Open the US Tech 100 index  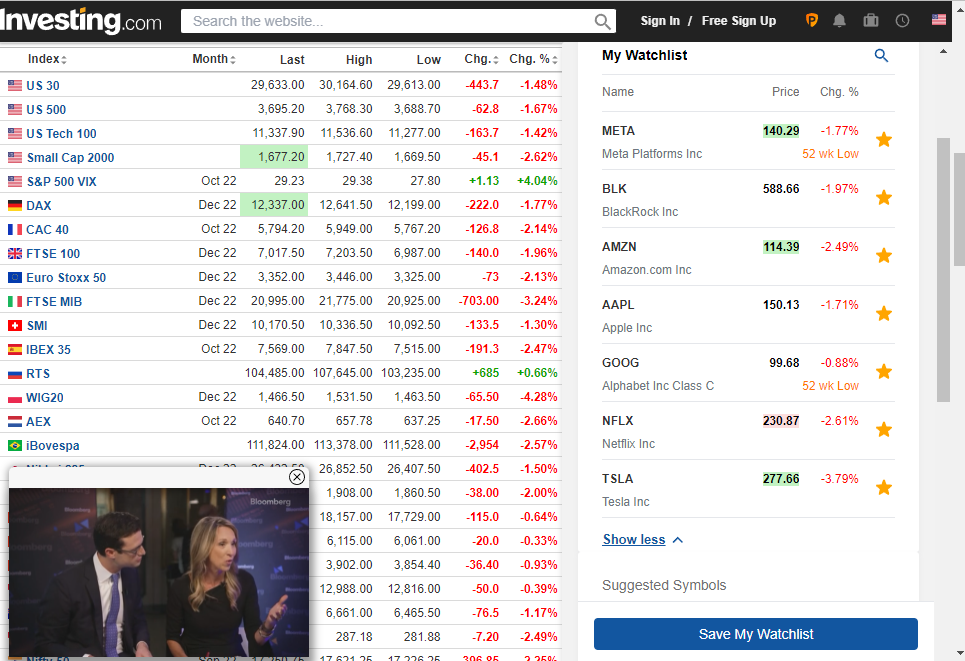62,134
